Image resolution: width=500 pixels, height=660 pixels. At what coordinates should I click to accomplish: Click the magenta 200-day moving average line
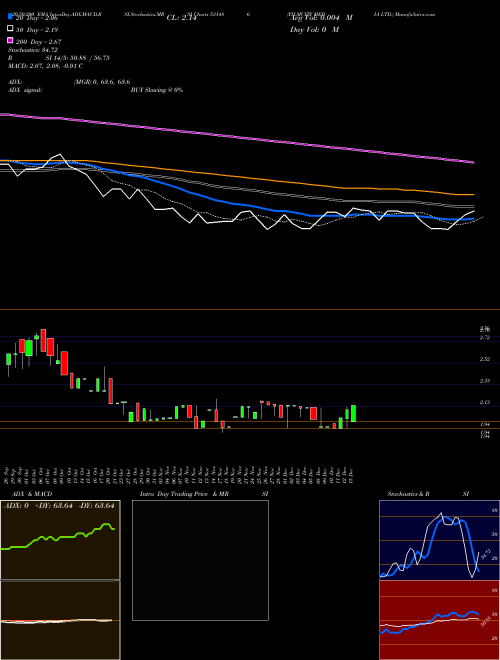pos(237,137)
